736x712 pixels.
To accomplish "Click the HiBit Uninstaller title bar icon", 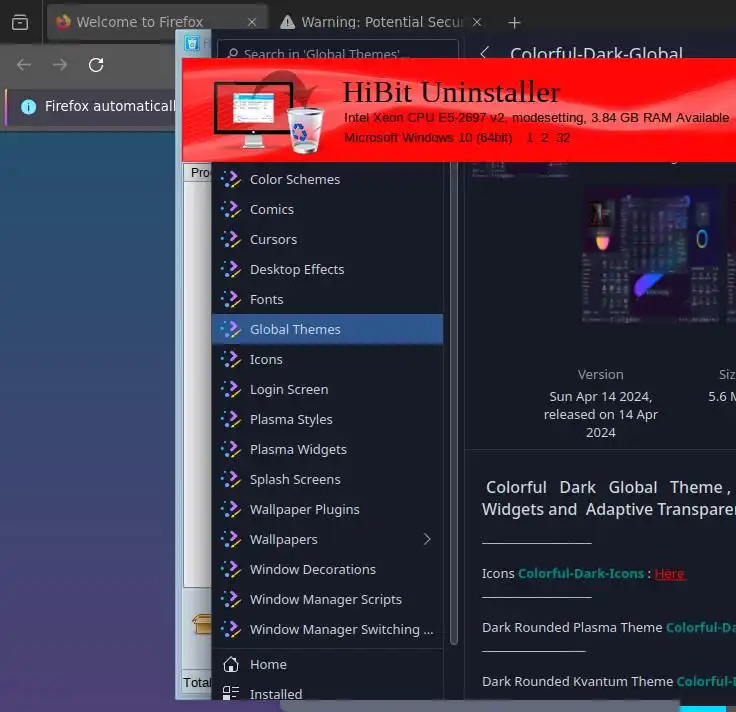I will [192, 43].
